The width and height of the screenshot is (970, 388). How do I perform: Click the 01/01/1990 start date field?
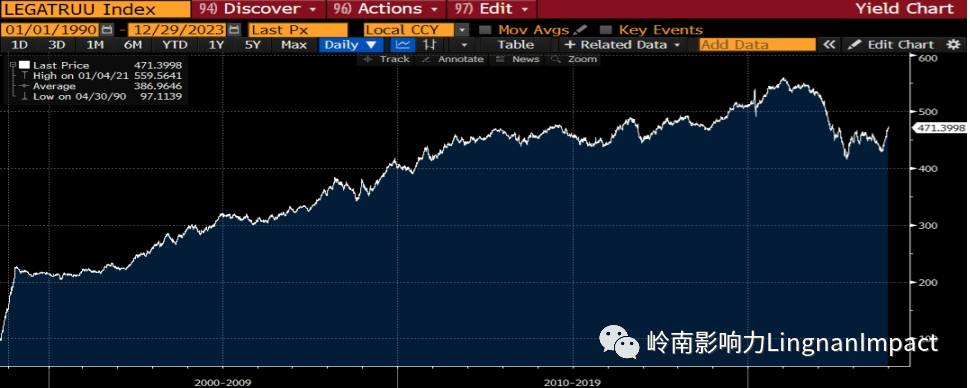click(49, 30)
